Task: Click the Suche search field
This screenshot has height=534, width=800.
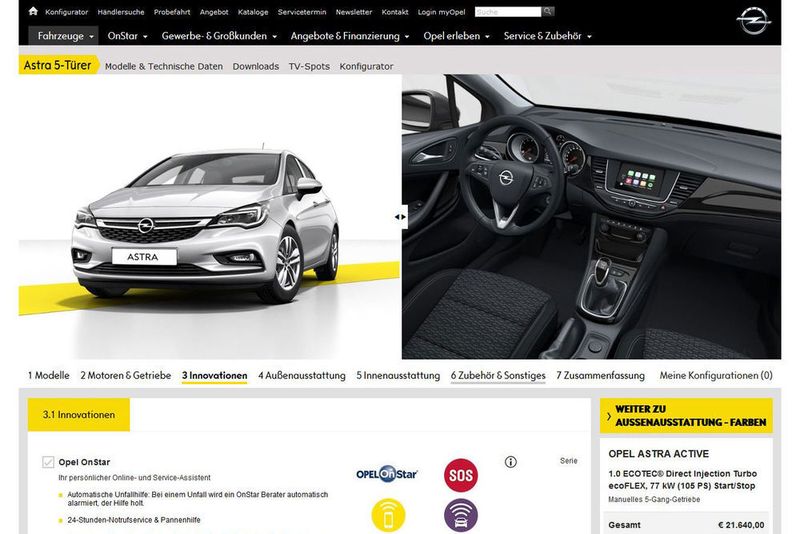Action: click(508, 11)
